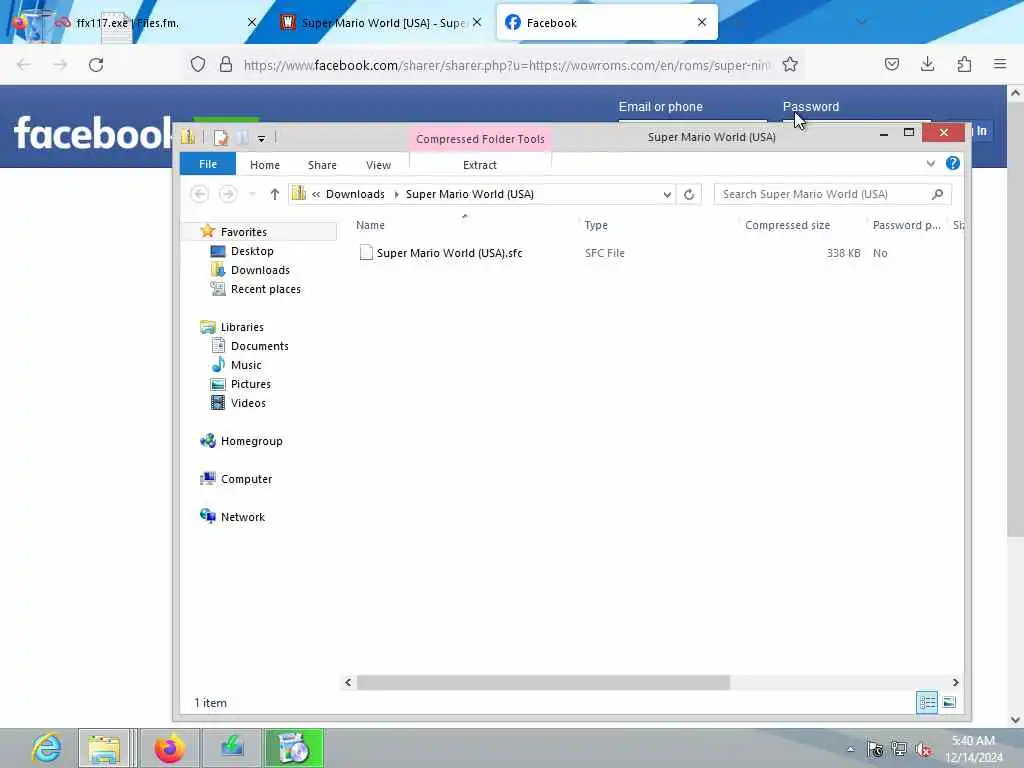Image resolution: width=1024 pixels, height=768 pixels.
Task: Expand hidden breadcrumb path chevrons
Action: [x=315, y=195]
